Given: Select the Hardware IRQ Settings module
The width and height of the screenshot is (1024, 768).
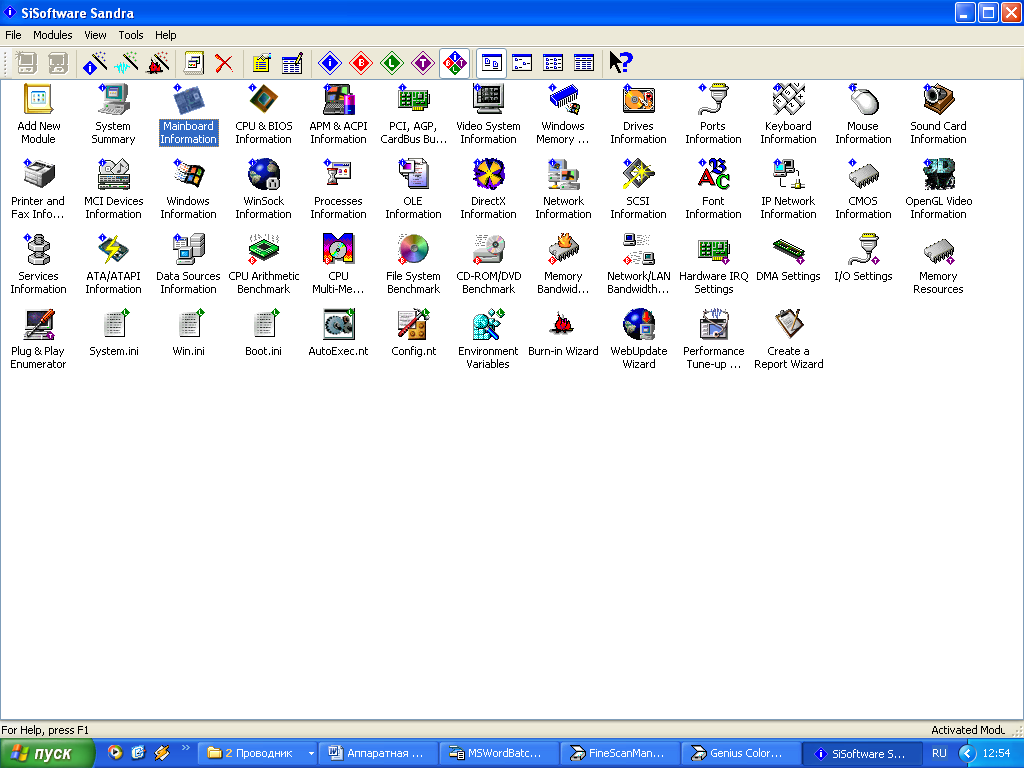Looking at the screenshot, I should point(713,264).
